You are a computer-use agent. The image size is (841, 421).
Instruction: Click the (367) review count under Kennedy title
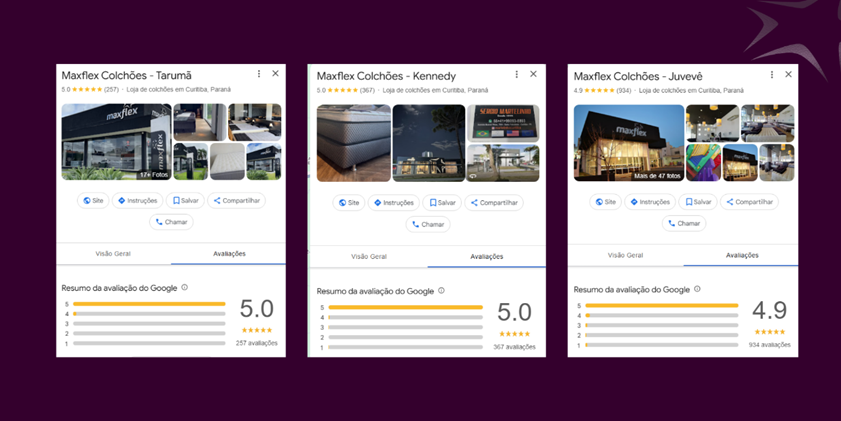pos(367,90)
